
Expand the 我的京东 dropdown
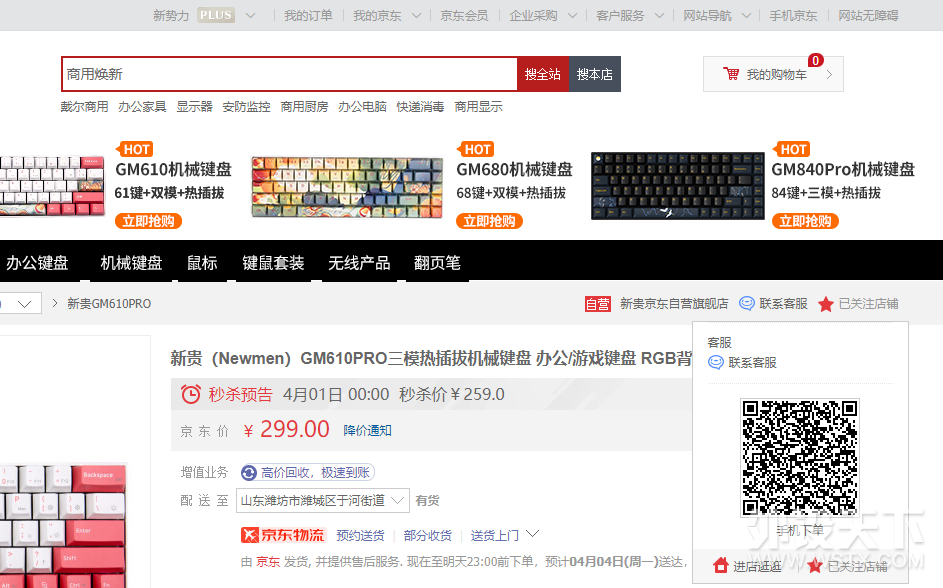click(416, 16)
